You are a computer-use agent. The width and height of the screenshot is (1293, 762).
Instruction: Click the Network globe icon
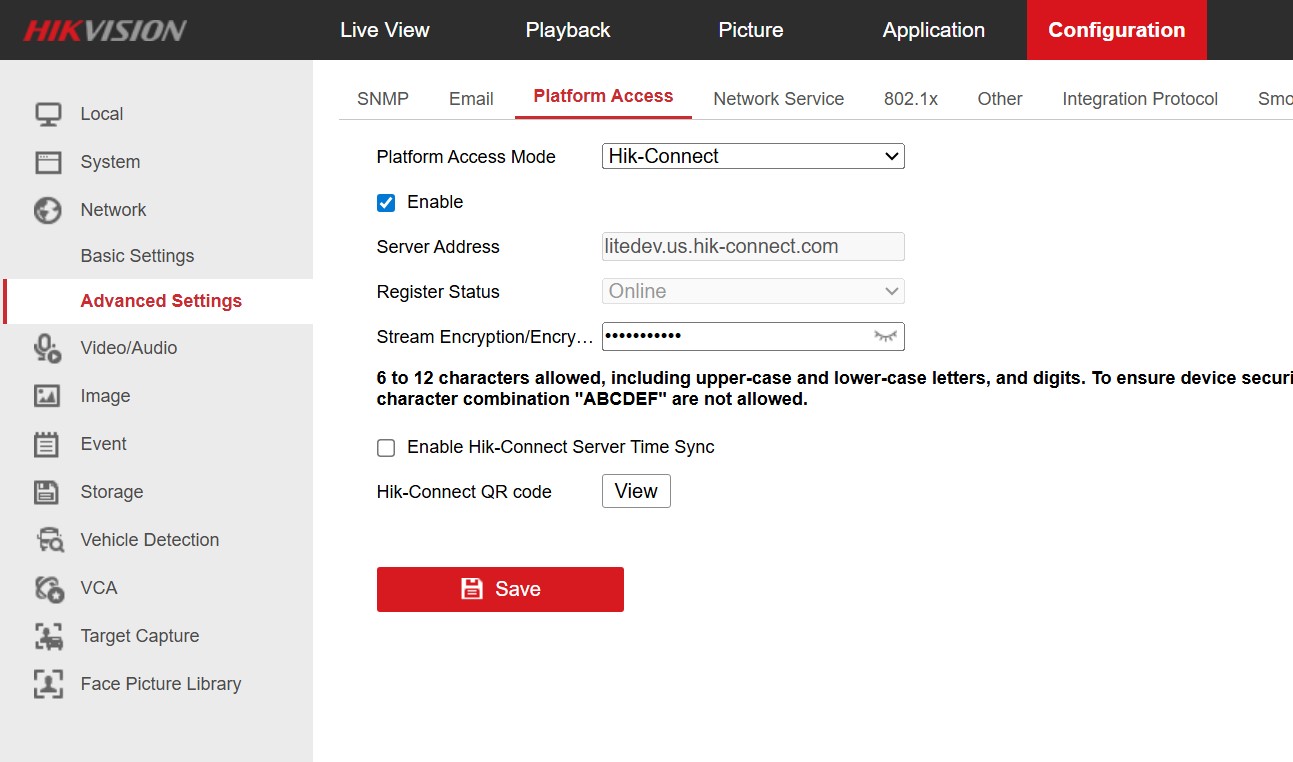[47, 210]
